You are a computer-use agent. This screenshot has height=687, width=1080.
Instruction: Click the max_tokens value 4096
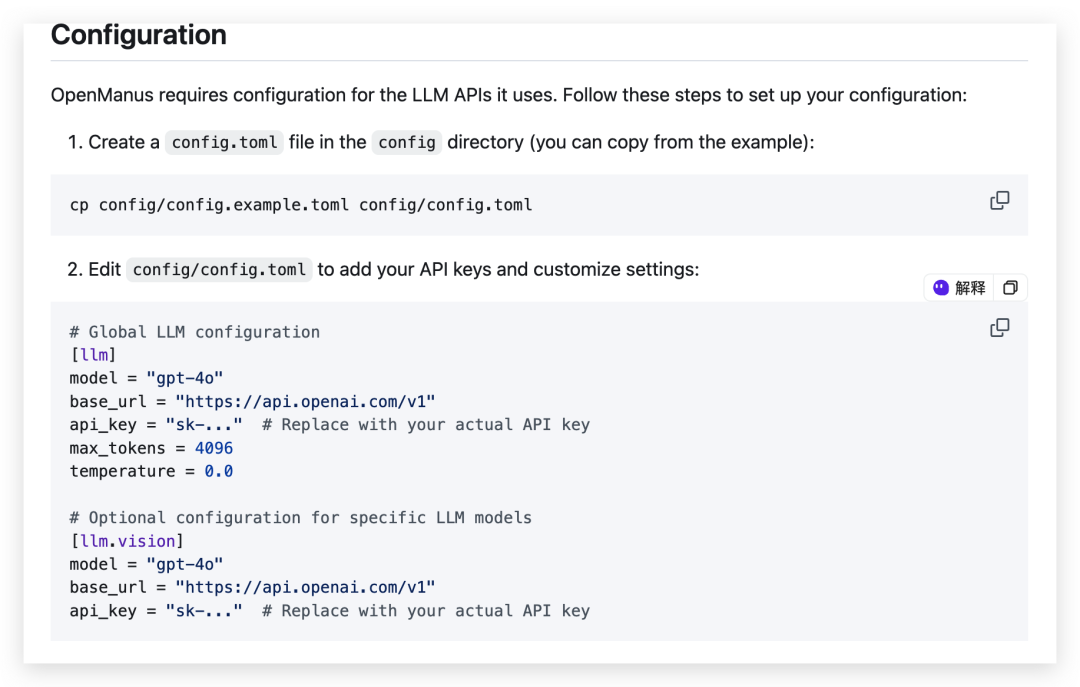pos(213,448)
